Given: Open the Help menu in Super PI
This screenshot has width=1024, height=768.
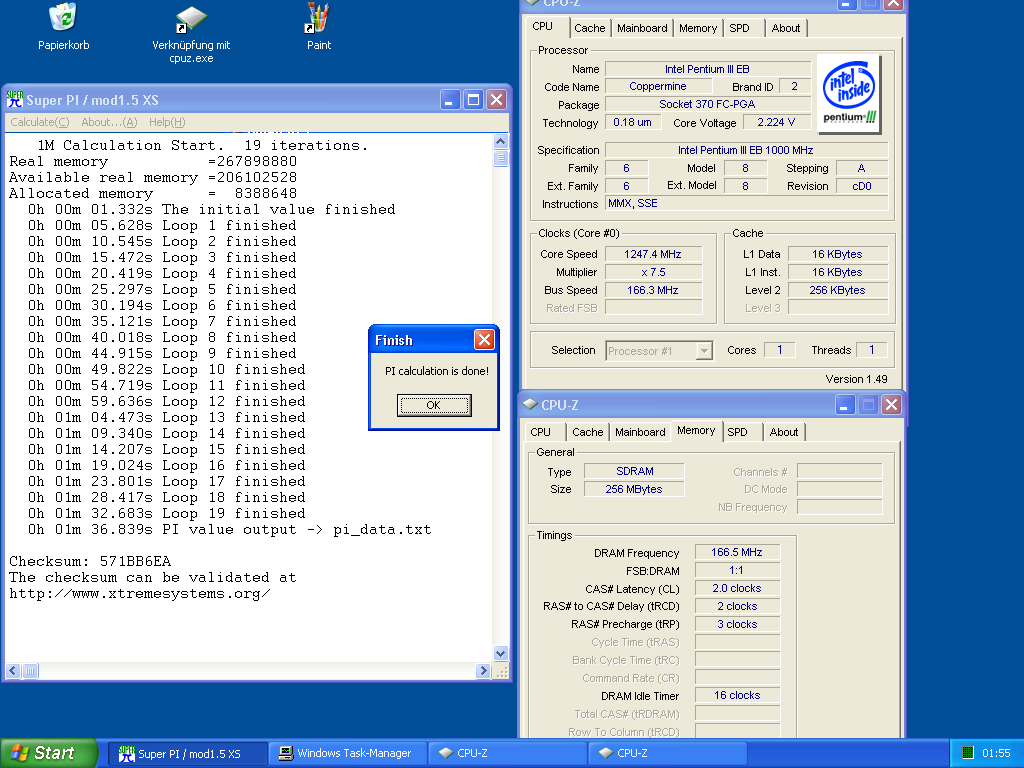Looking at the screenshot, I should pos(167,122).
